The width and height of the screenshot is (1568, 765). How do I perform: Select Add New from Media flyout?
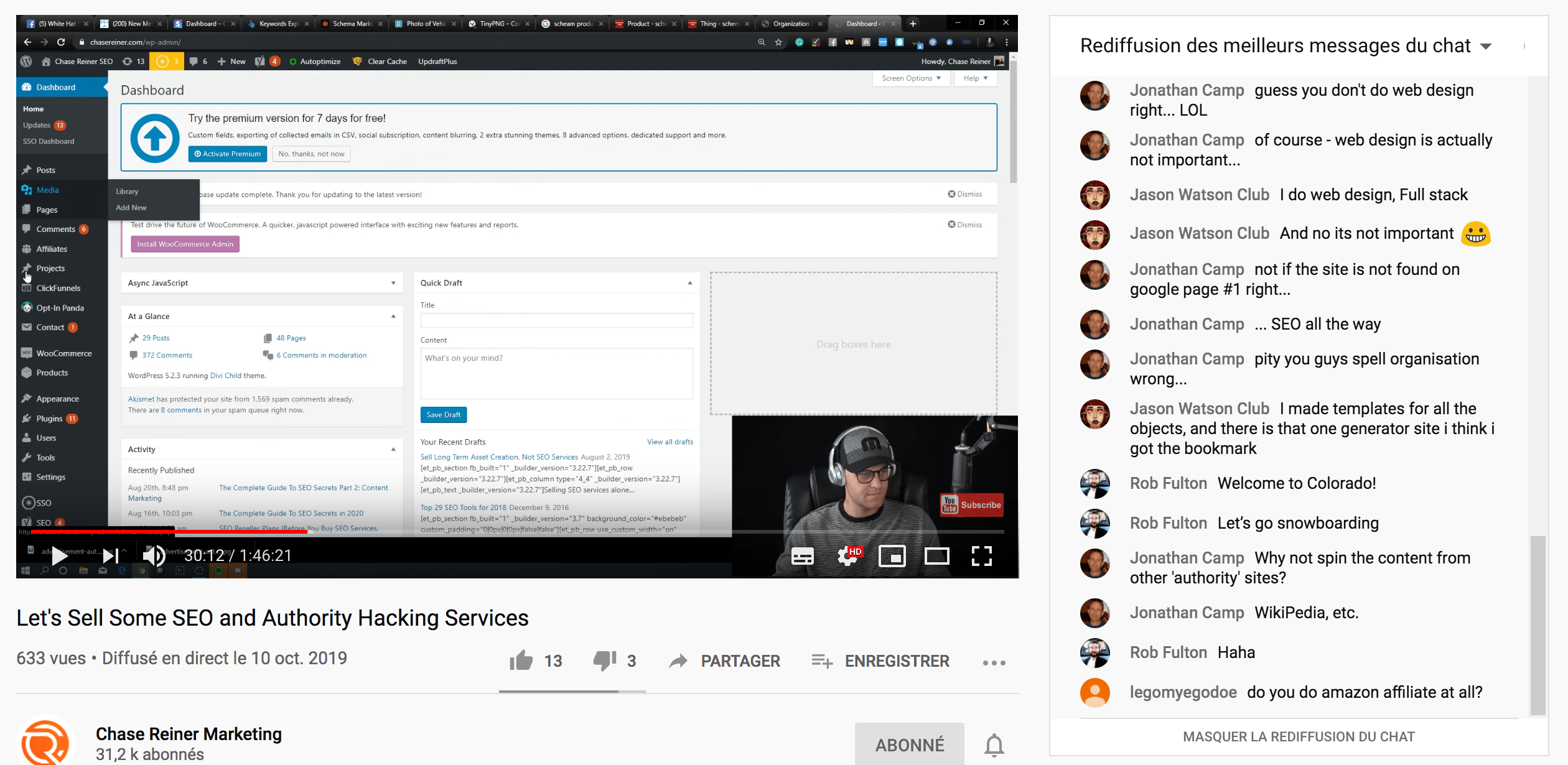tap(131, 208)
